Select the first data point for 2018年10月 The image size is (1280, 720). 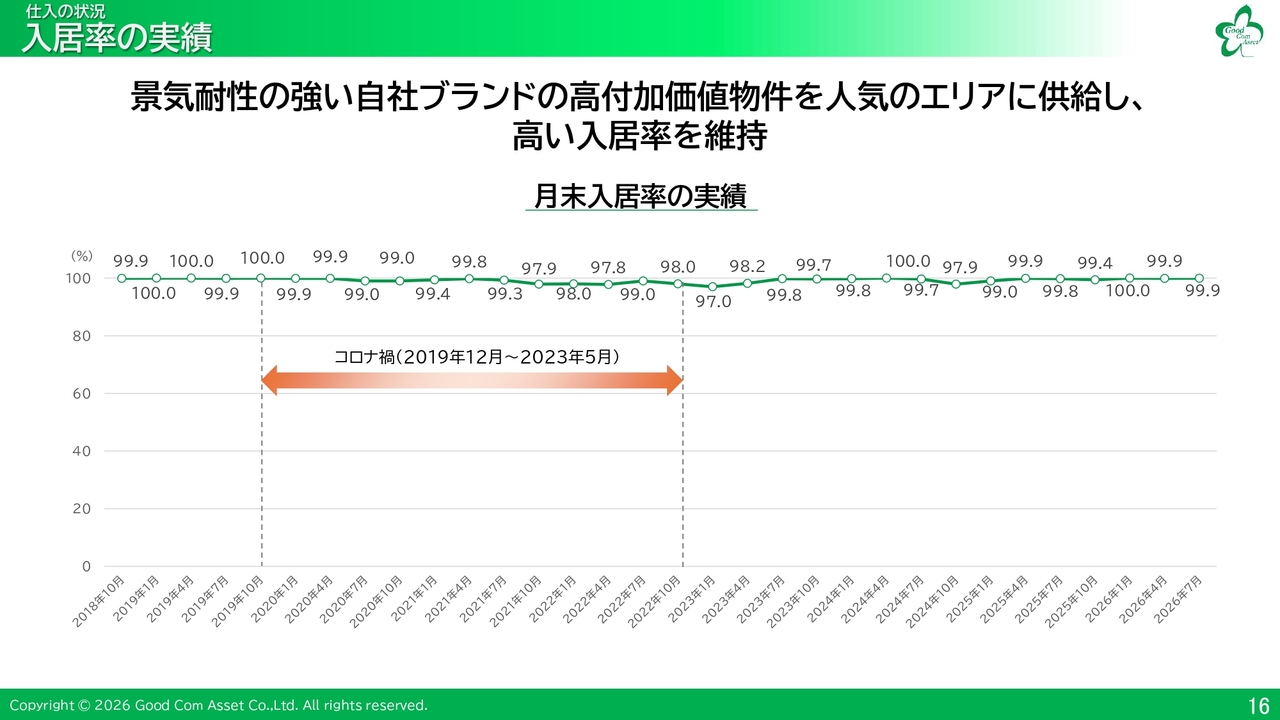coord(121,278)
